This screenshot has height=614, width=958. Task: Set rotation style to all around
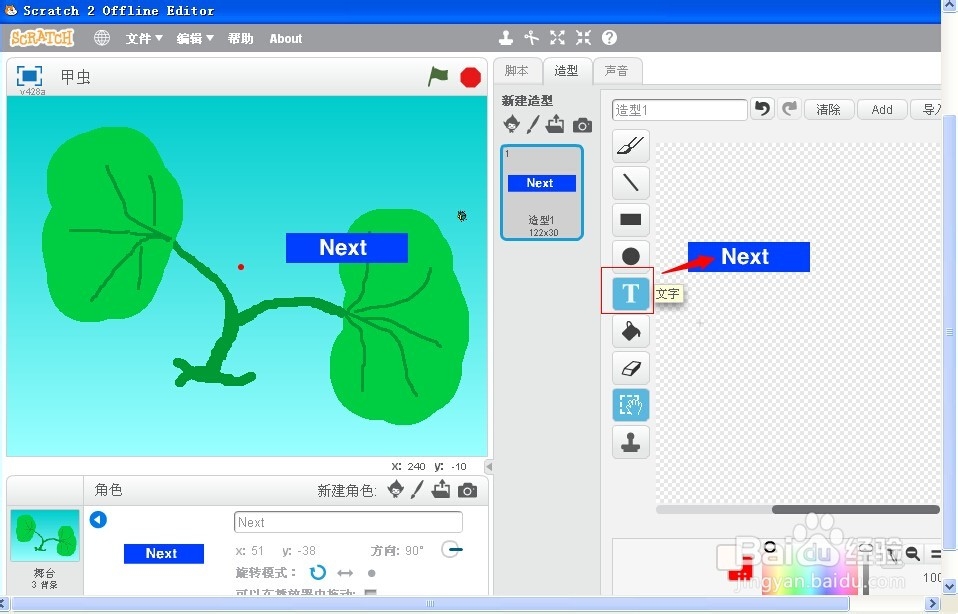point(318,573)
